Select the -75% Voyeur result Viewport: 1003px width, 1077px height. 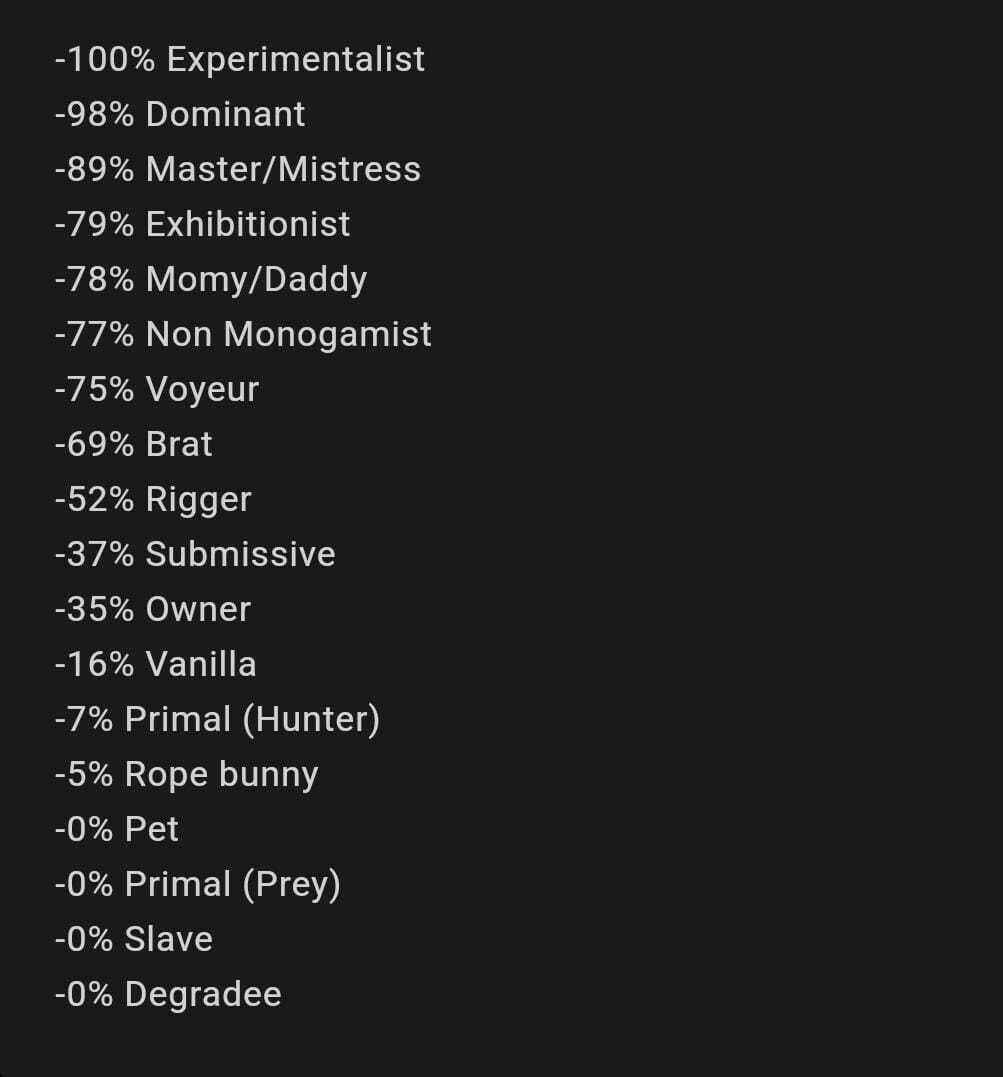pyautogui.click(x=157, y=390)
